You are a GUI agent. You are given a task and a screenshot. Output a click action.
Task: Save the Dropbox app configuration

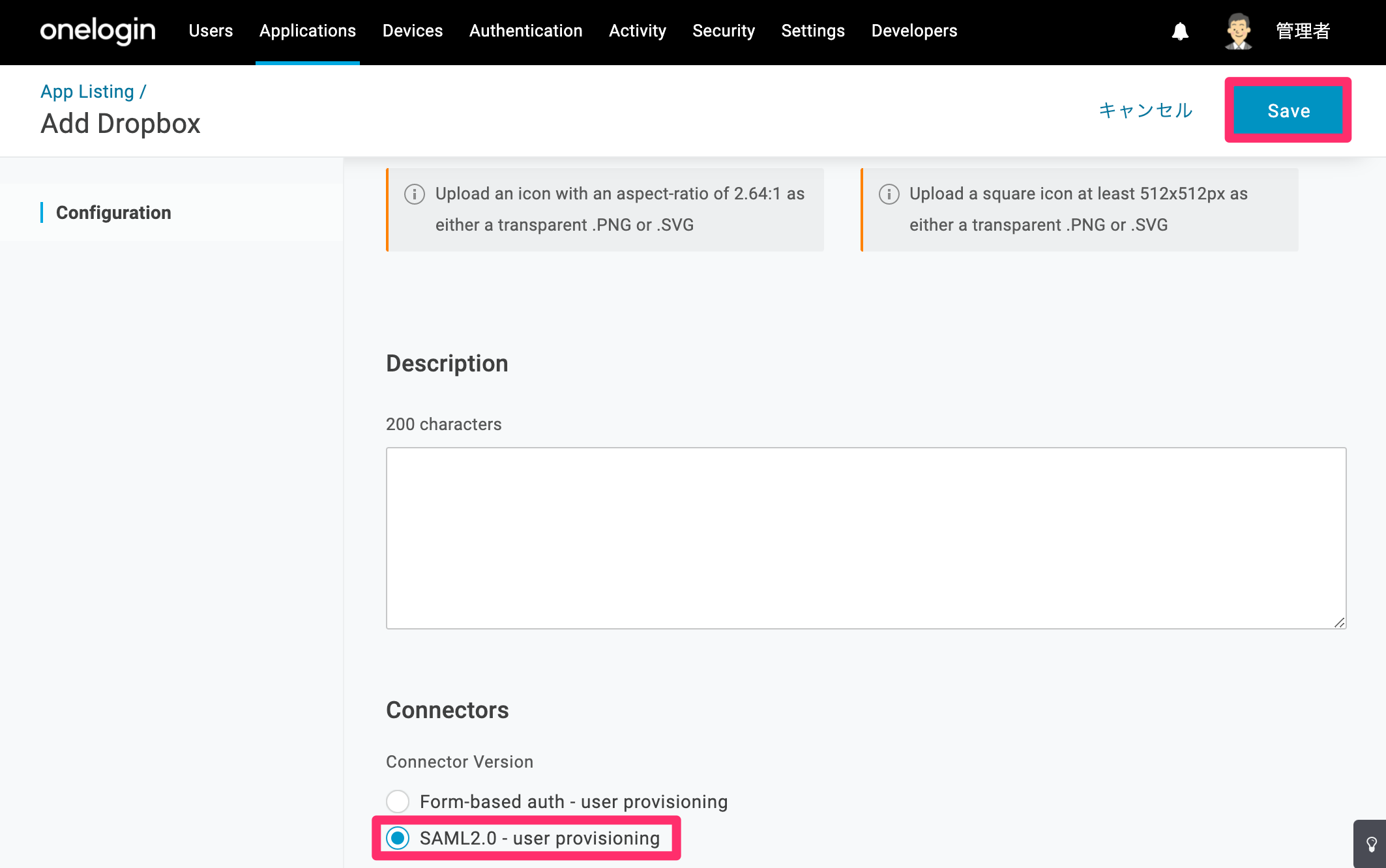tap(1288, 110)
